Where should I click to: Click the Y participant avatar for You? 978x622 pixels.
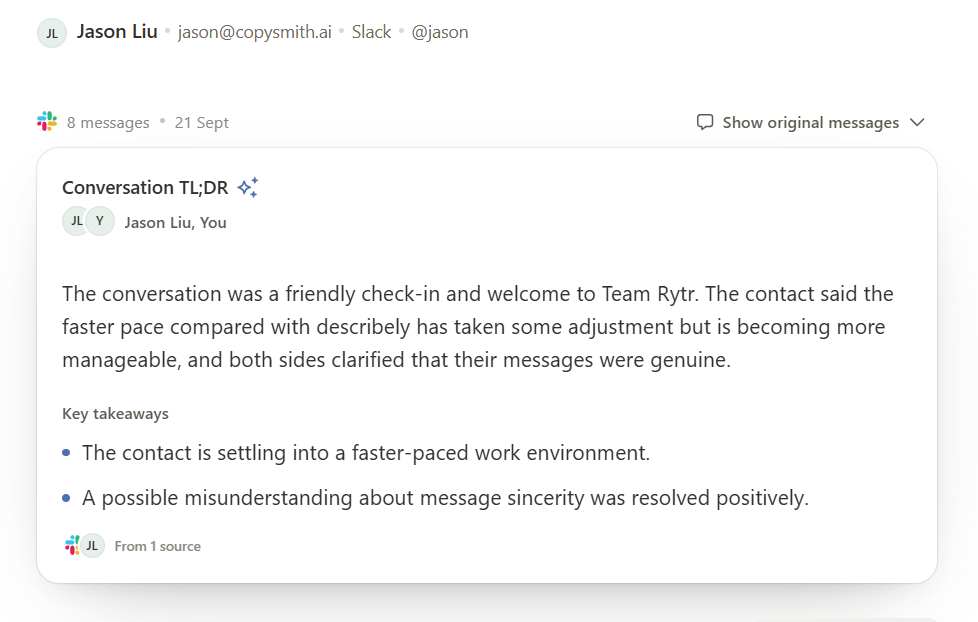(x=100, y=221)
